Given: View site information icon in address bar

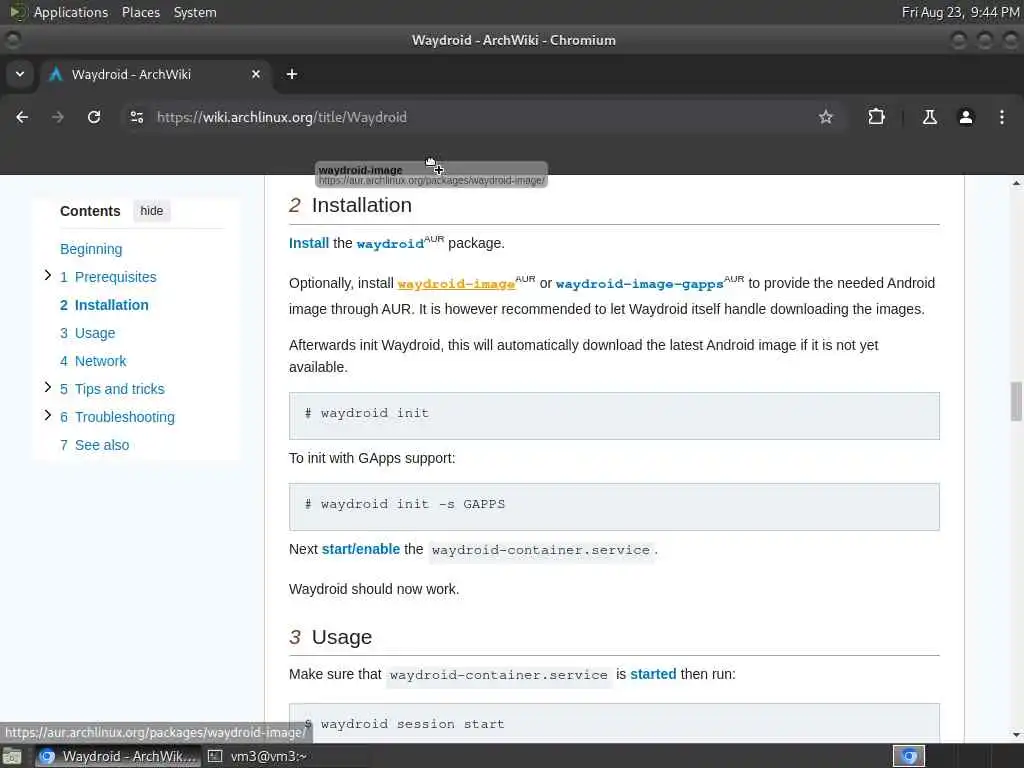Looking at the screenshot, I should [x=136, y=117].
